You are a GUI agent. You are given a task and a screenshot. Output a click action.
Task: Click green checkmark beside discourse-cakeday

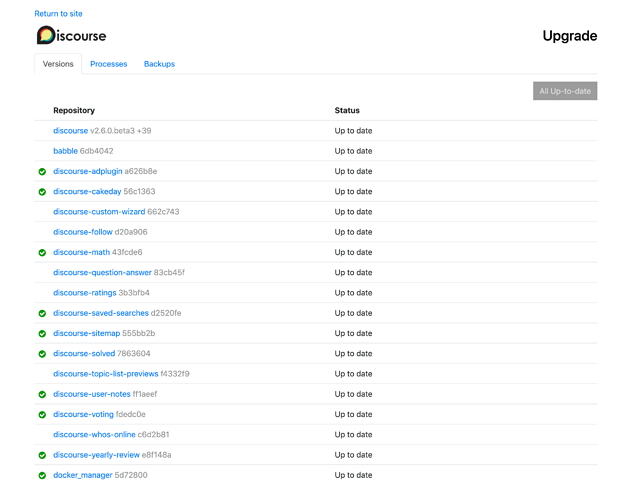(x=42, y=192)
